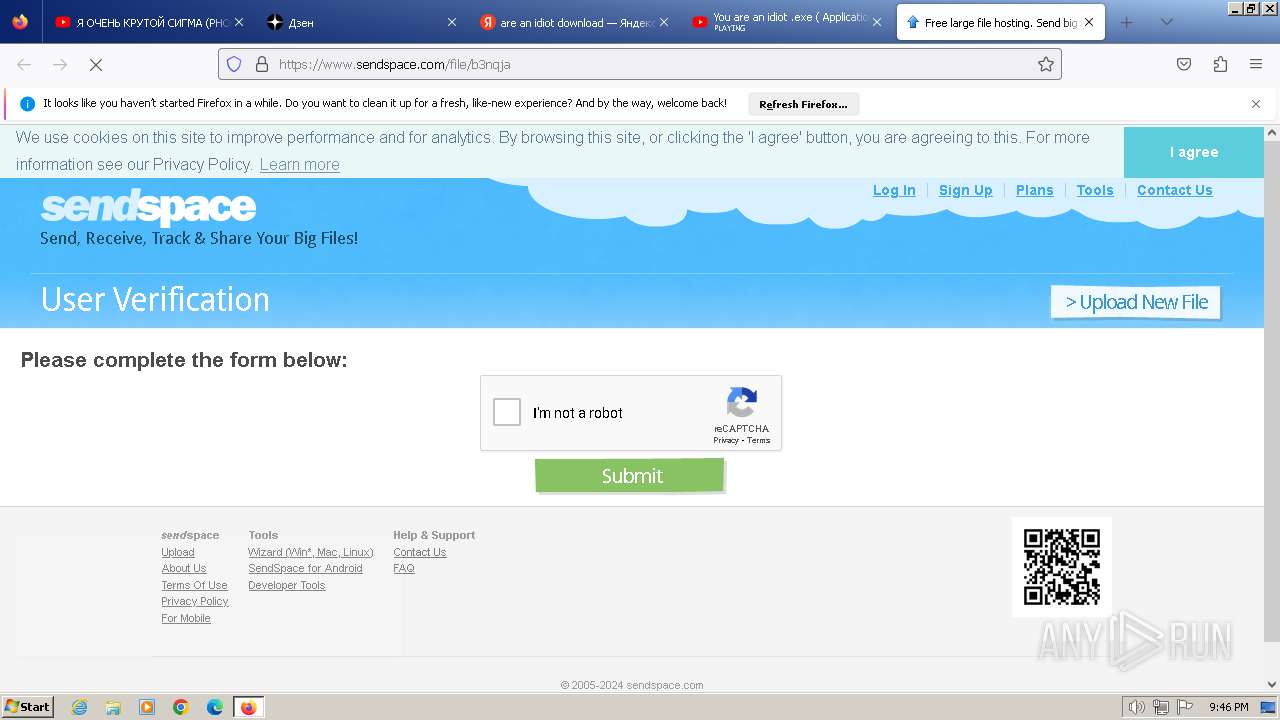The height and width of the screenshot is (720, 1280).
Task: Click the Action Center flag tray icon
Action: pos(1184,707)
